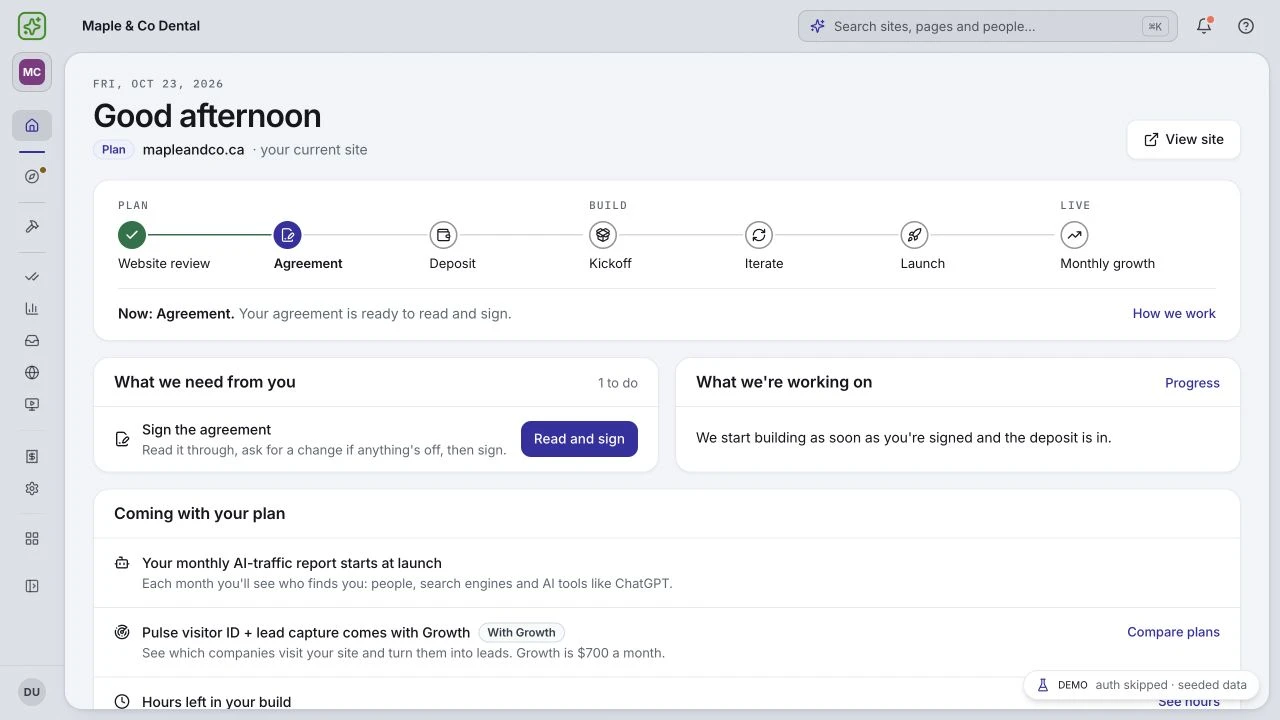Open the dollar billing sidebar icon
The height and width of the screenshot is (720, 1280).
pos(32,457)
